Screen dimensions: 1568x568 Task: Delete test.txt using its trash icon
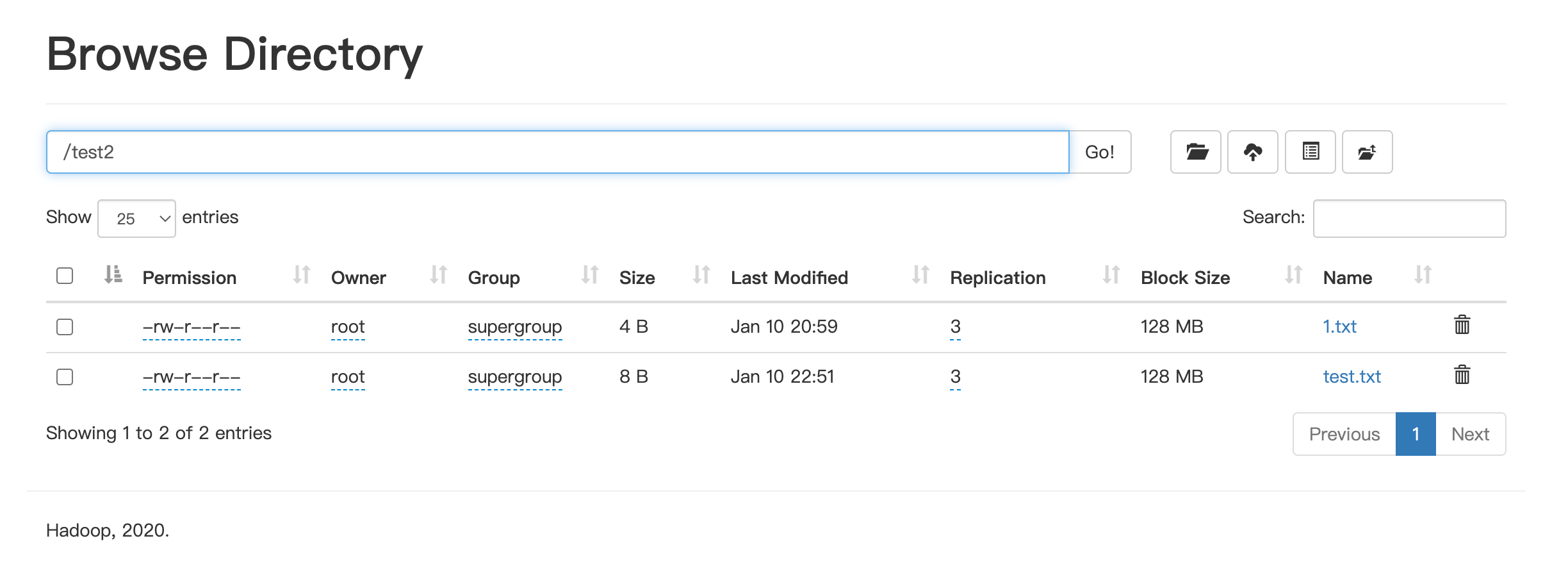(1462, 375)
